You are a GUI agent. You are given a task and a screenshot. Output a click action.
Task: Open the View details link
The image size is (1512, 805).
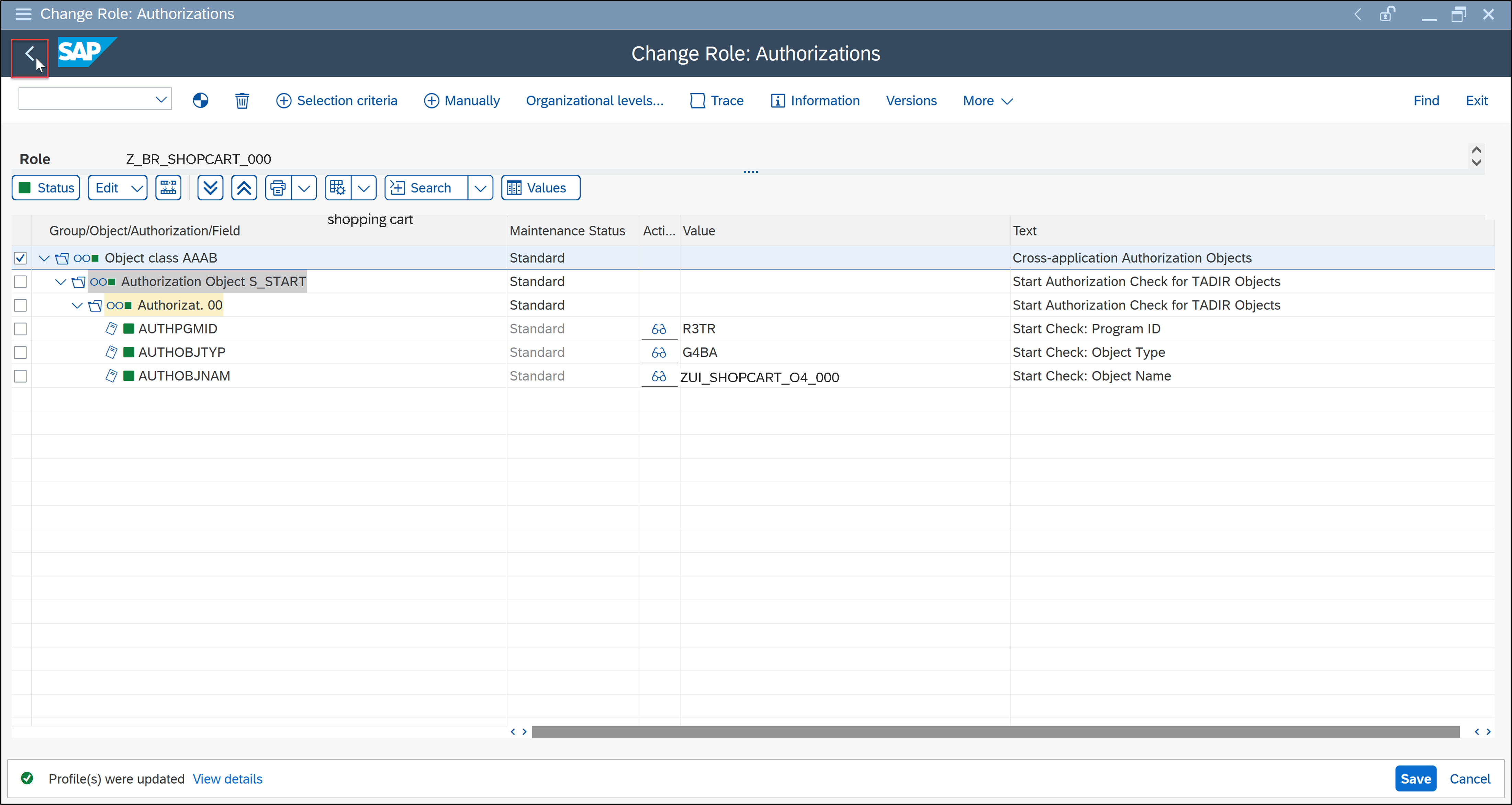(228, 779)
